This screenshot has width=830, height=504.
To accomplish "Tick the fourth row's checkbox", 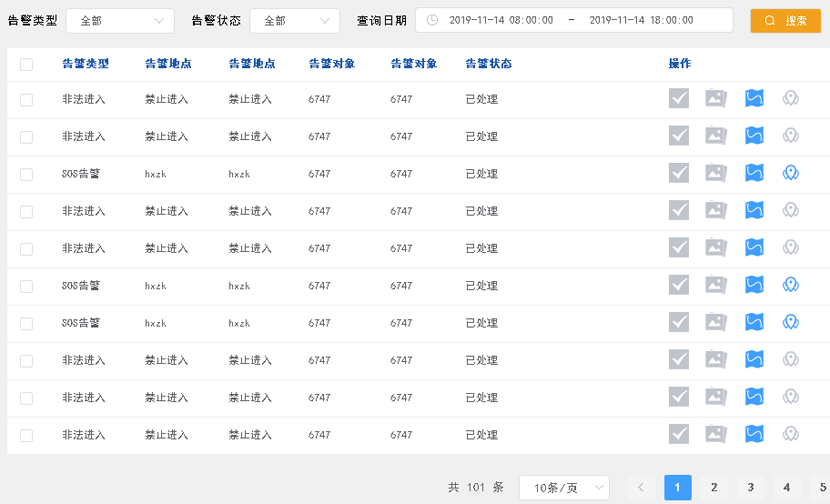I will [x=26, y=212].
